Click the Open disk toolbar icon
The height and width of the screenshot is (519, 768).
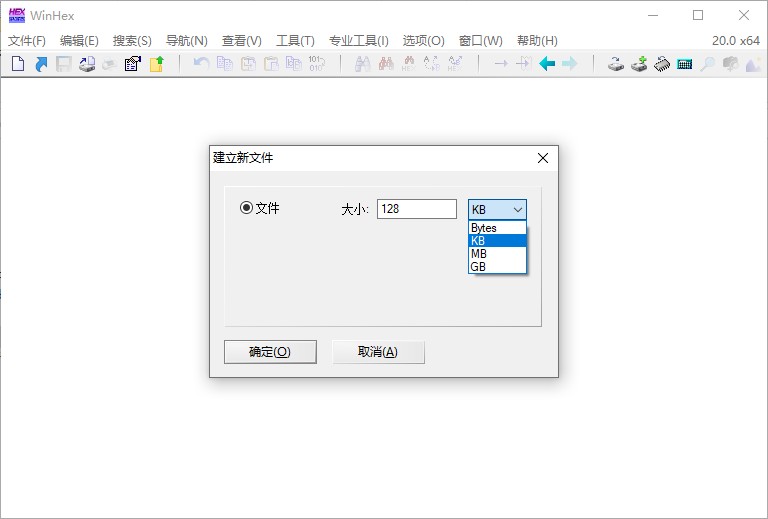616,64
